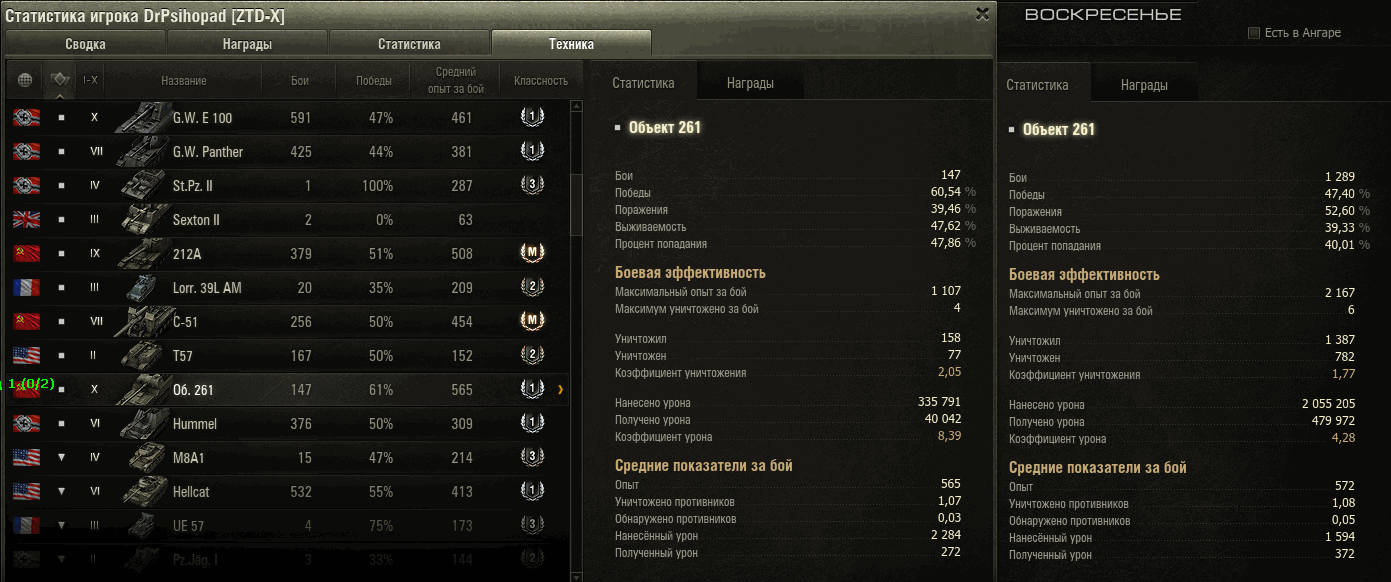This screenshot has height=582, width=1391.
Task: Select German flag icon on Hummel row
Action: [x=26, y=423]
